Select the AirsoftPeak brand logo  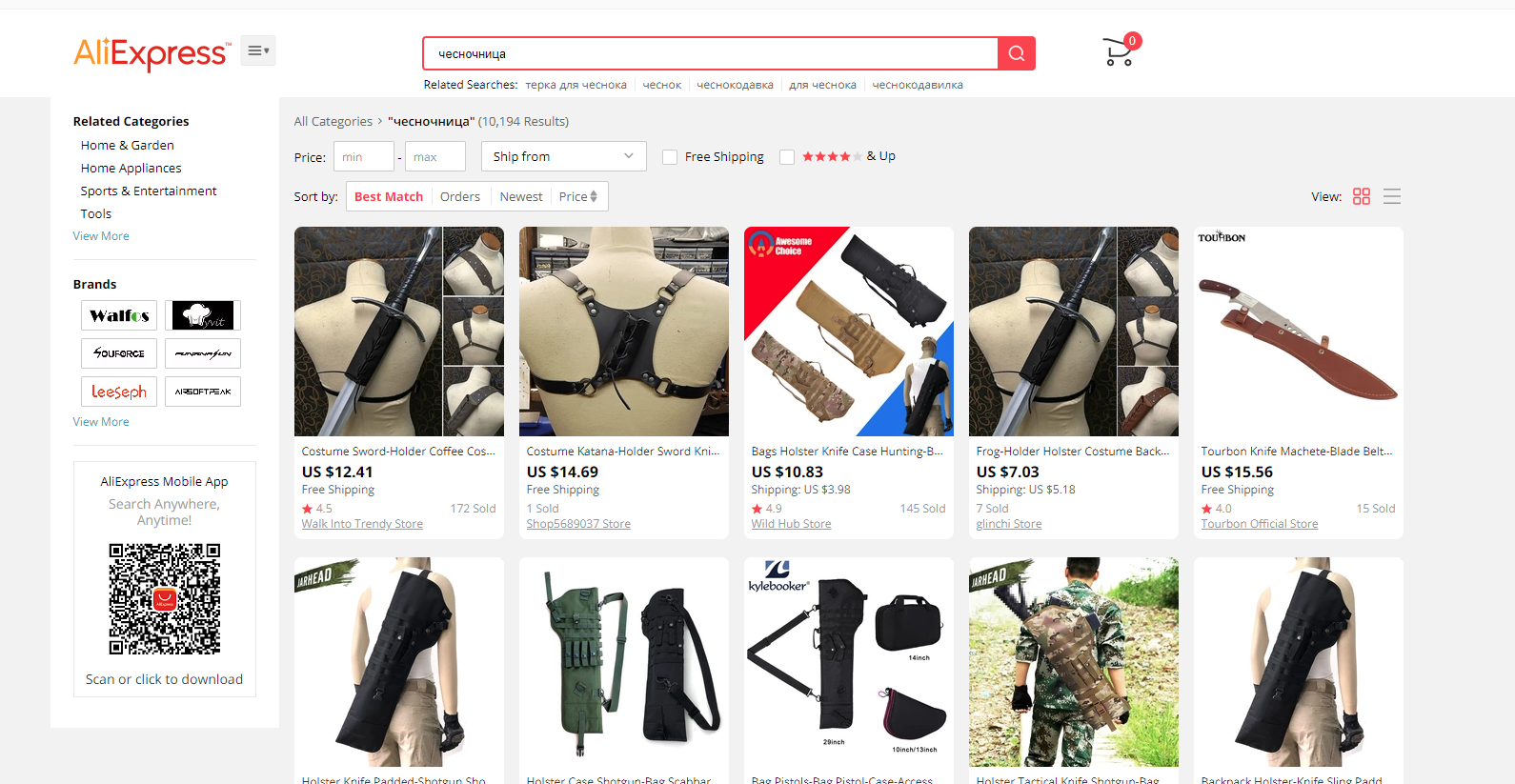point(203,392)
